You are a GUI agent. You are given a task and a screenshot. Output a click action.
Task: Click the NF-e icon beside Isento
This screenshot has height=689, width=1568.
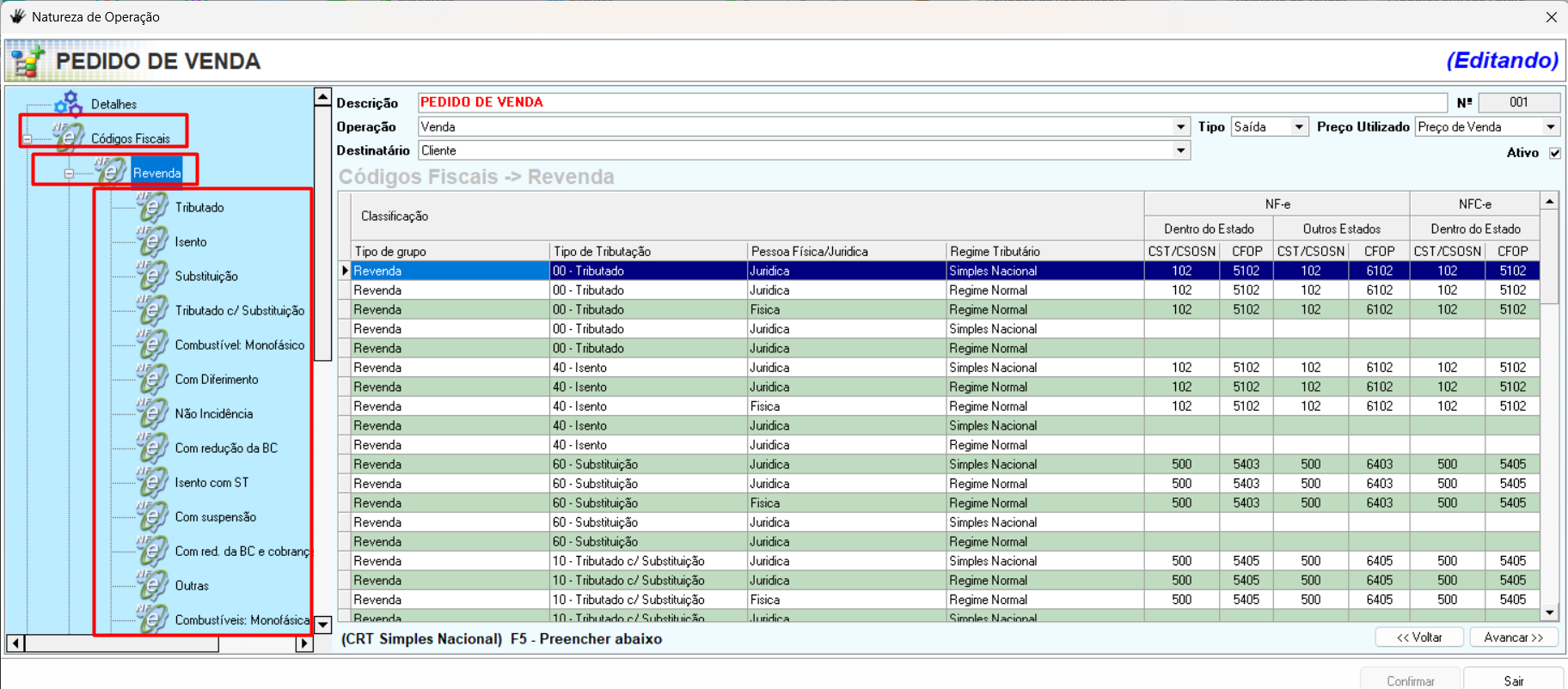(151, 241)
